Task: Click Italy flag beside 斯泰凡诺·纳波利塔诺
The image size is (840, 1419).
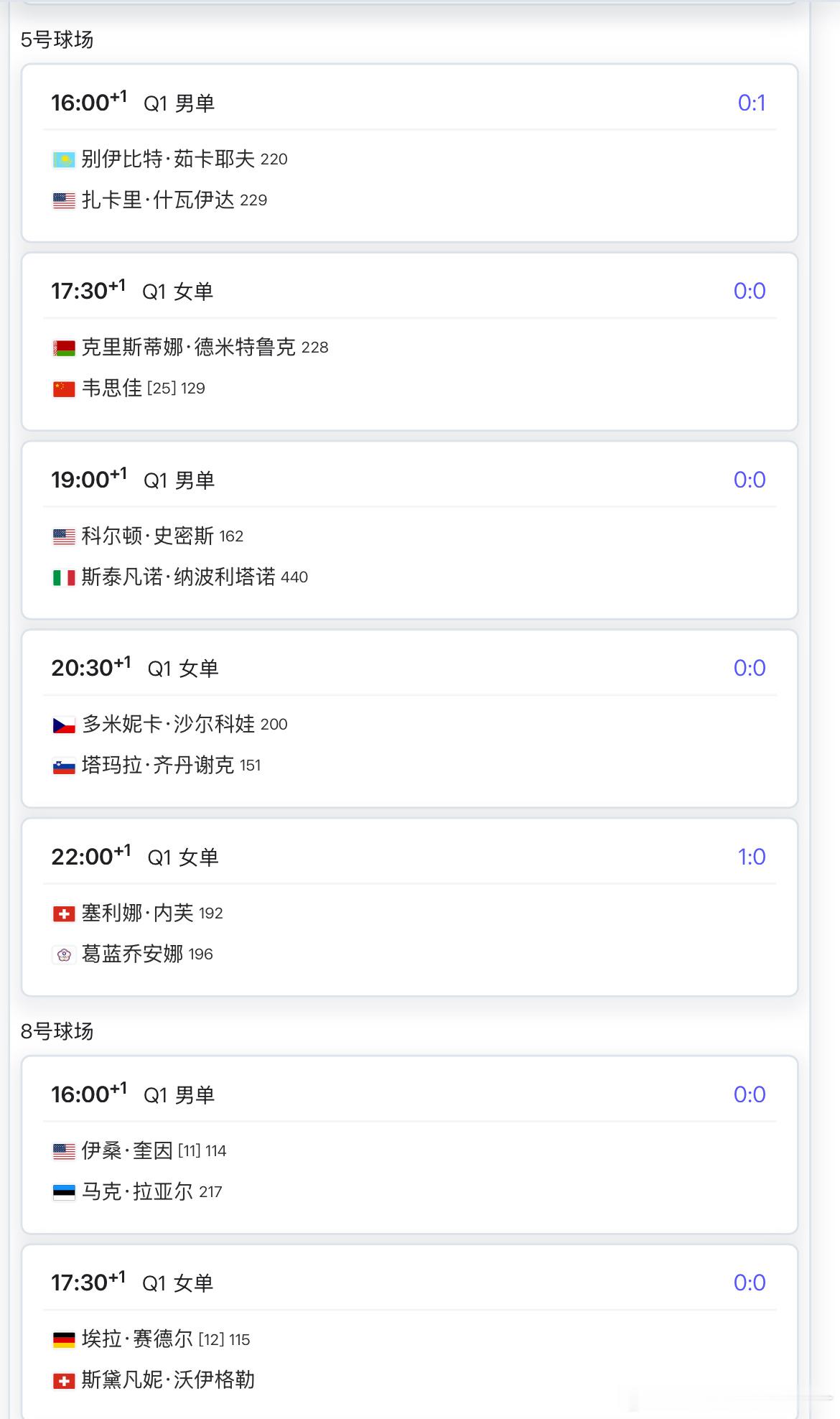Action: [64, 577]
